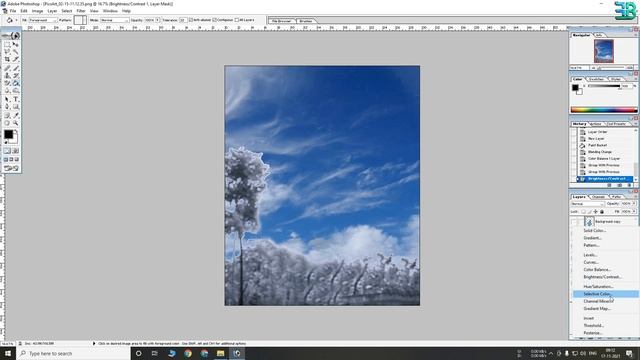
Task: Open the Filter menu
Action: 81,11
